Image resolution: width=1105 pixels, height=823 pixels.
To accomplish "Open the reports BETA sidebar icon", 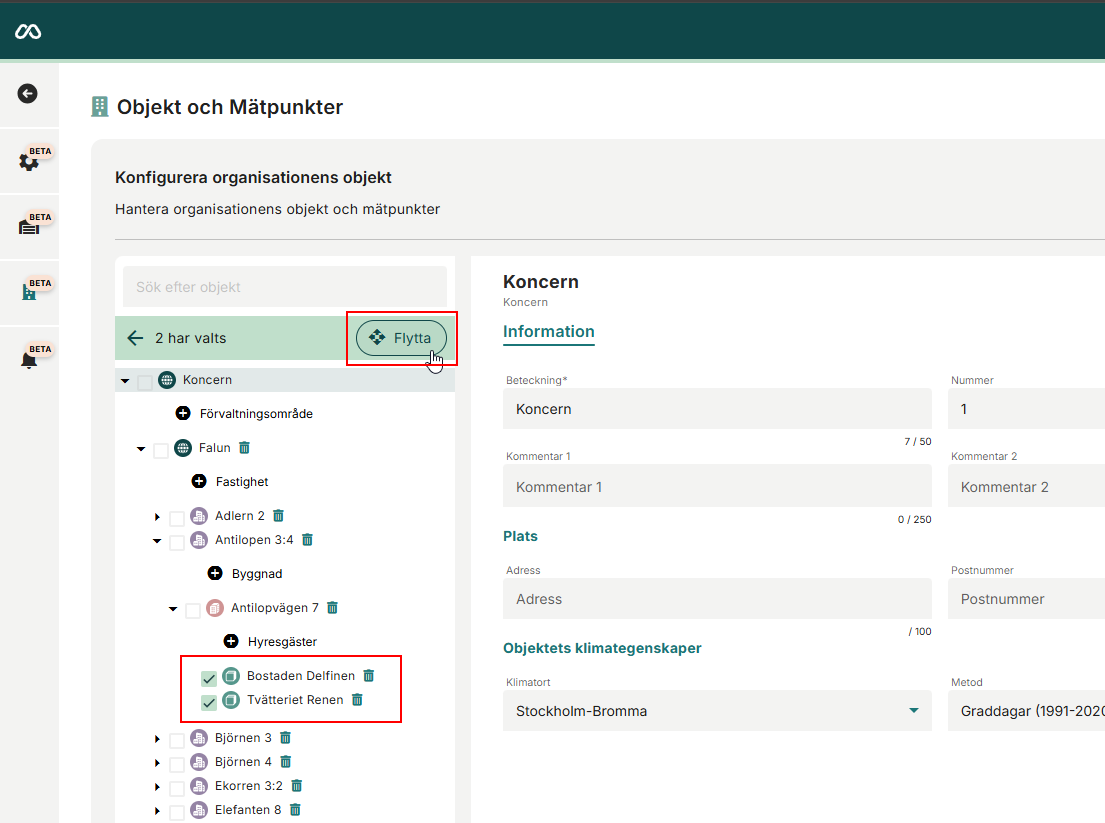I will pyautogui.click(x=29, y=227).
